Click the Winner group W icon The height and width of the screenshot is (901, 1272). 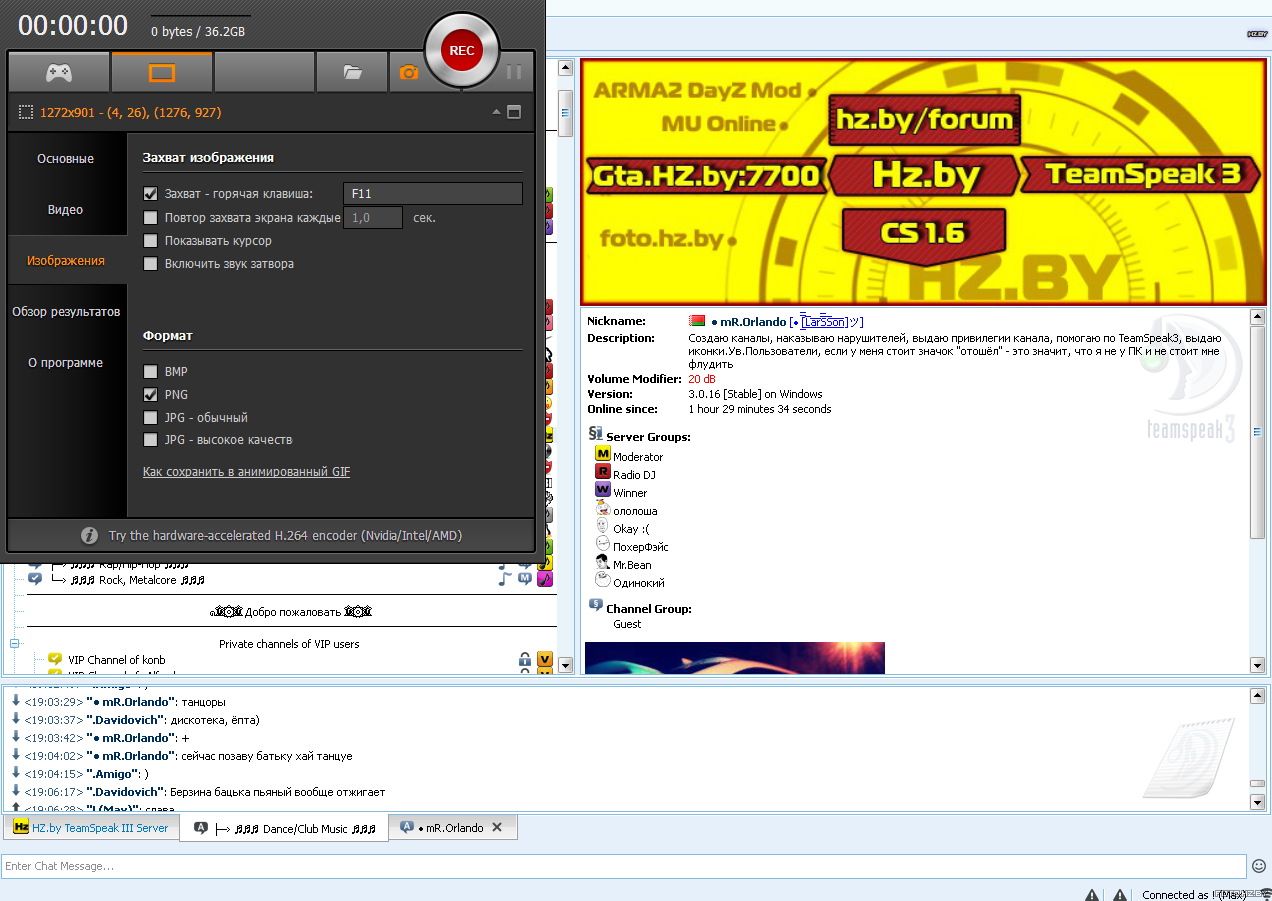coord(602,491)
